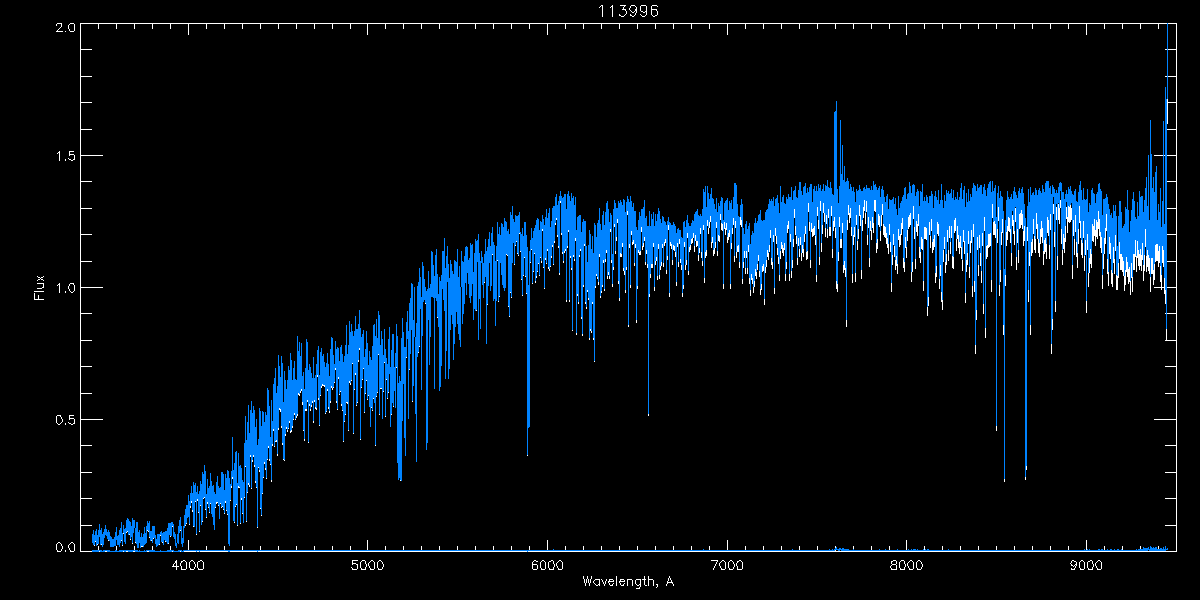Click the 'Wavelength, A' x-axis label

click(x=628, y=581)
